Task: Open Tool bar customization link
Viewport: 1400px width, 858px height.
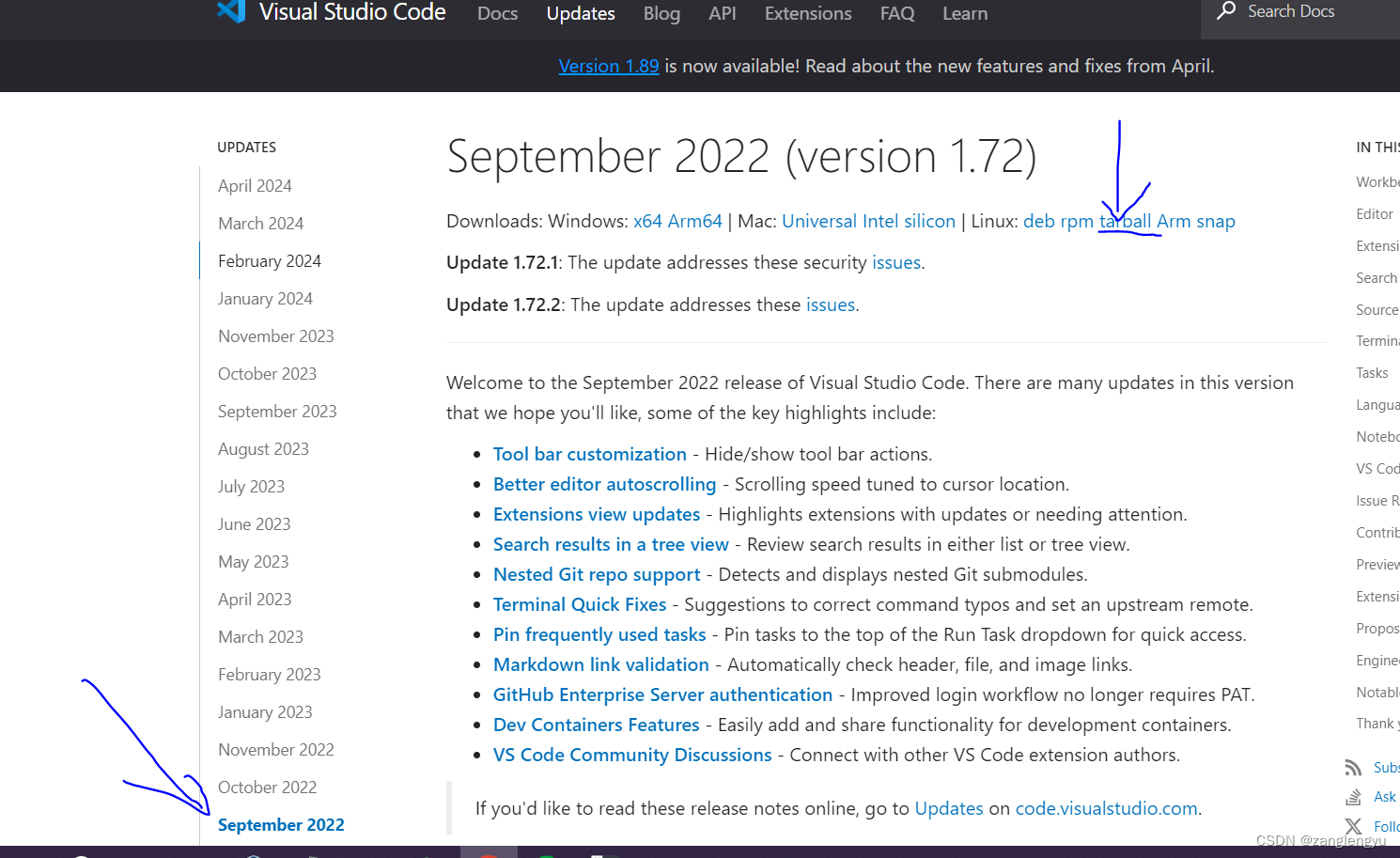Action: (x=590, y=454)
